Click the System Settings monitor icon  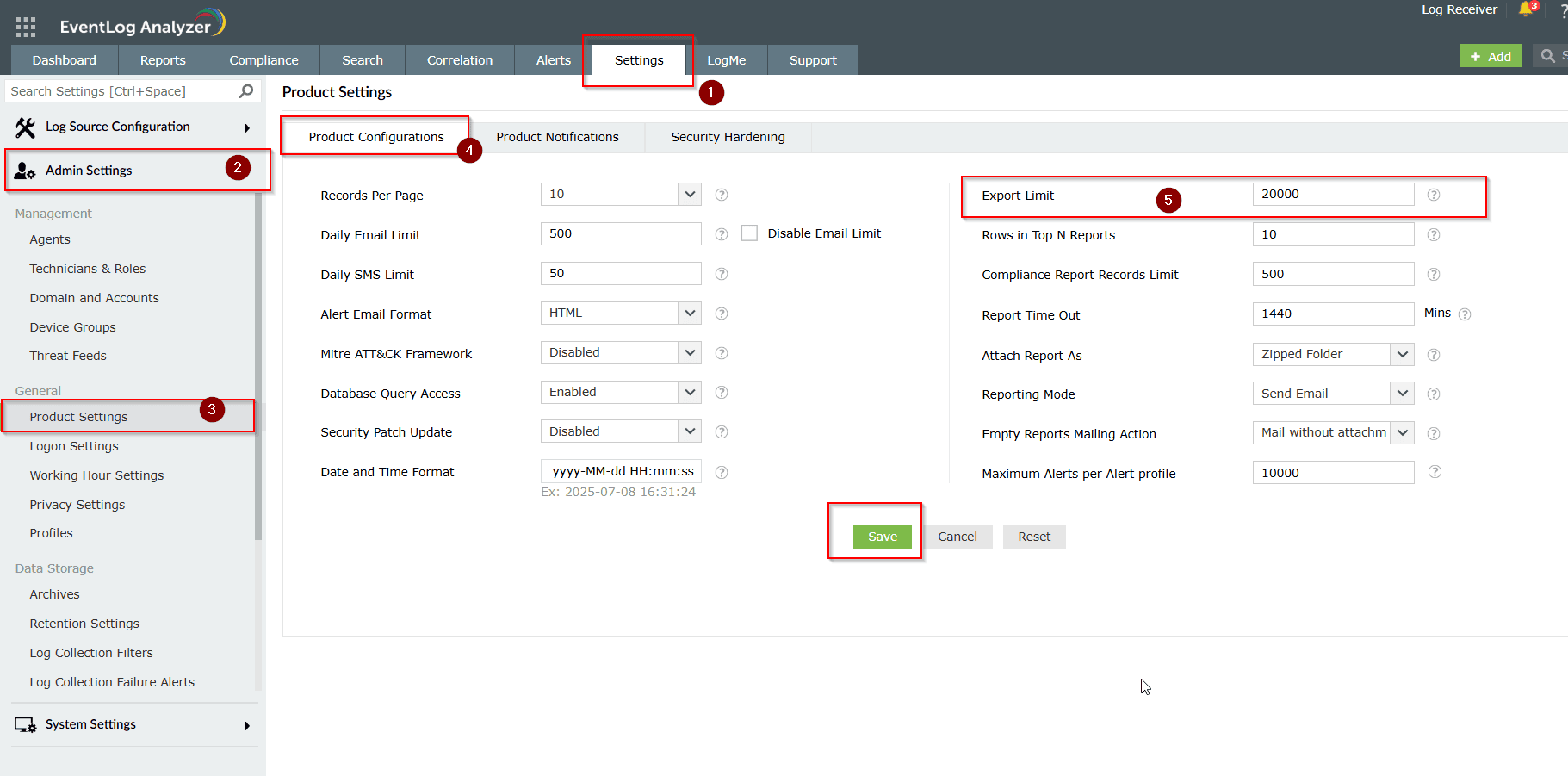26,725
